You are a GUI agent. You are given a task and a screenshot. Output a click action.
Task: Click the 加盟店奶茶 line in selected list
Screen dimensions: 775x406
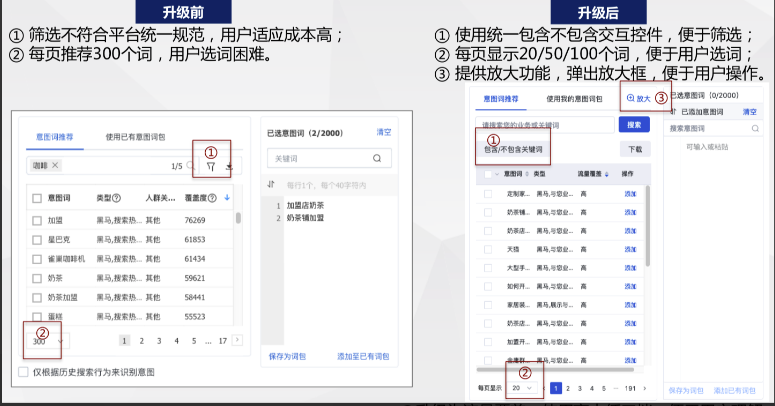pyautogui.click(x=305, y=205)
